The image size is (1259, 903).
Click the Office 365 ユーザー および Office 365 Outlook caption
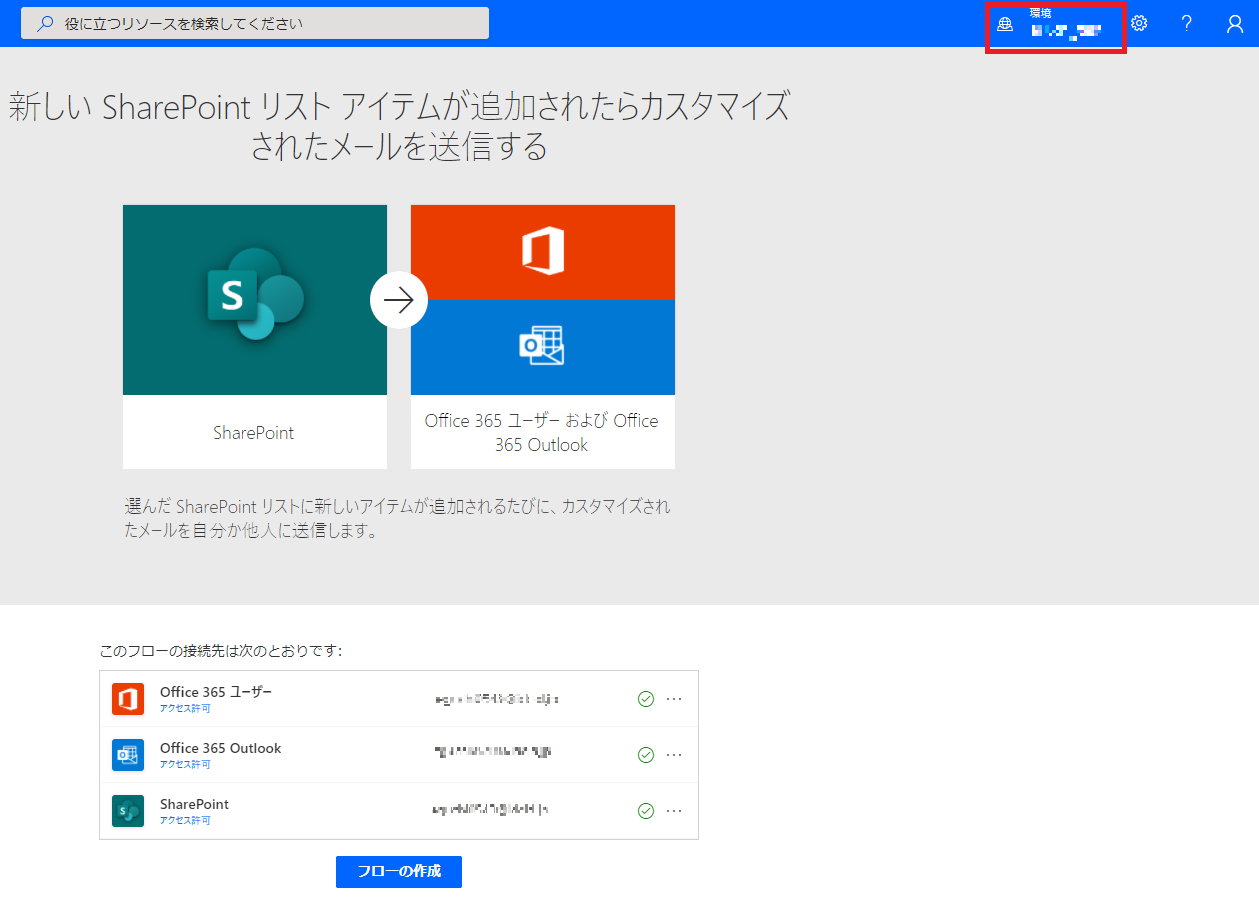click(x=542, y=433)
